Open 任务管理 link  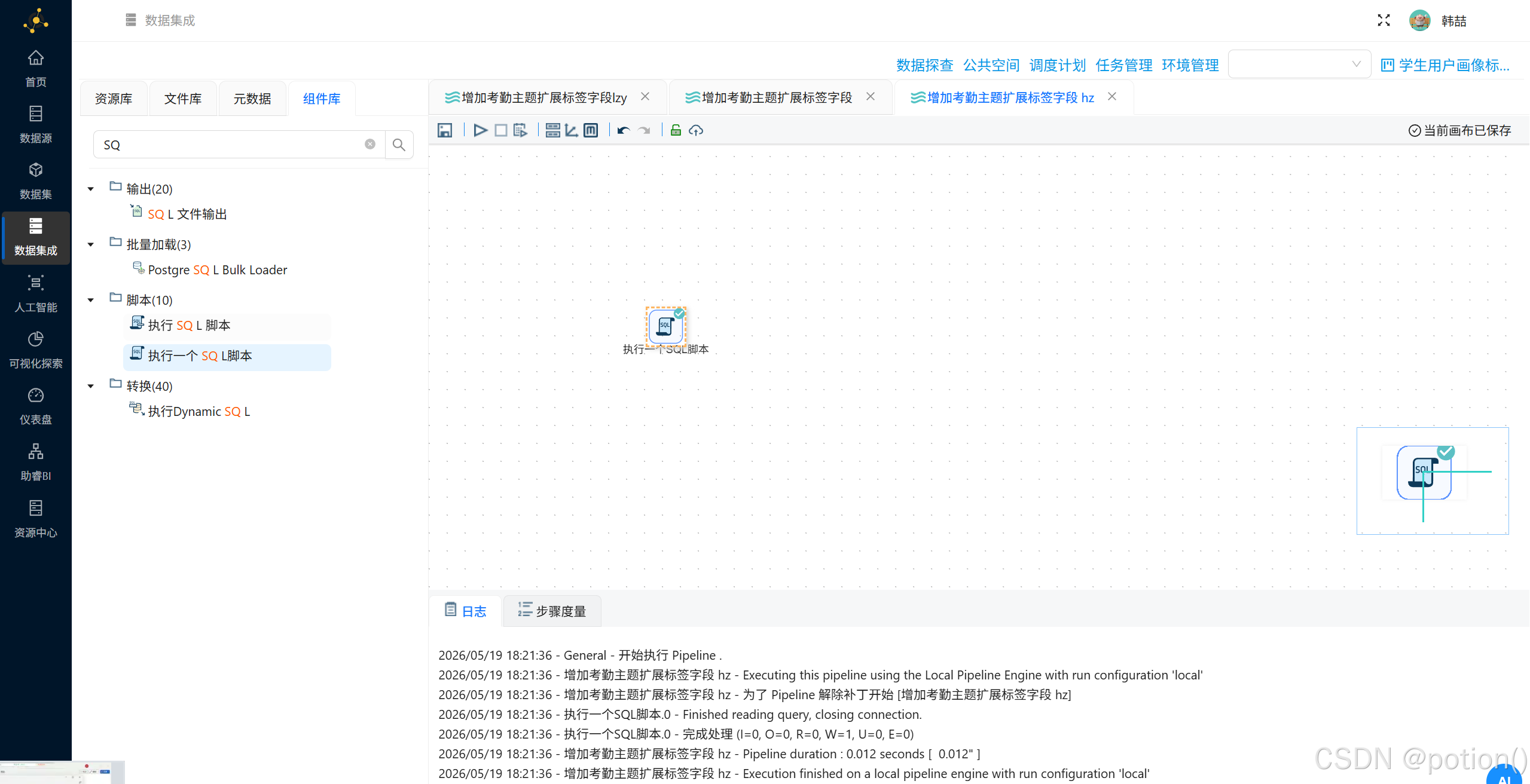click(1123, 65)
